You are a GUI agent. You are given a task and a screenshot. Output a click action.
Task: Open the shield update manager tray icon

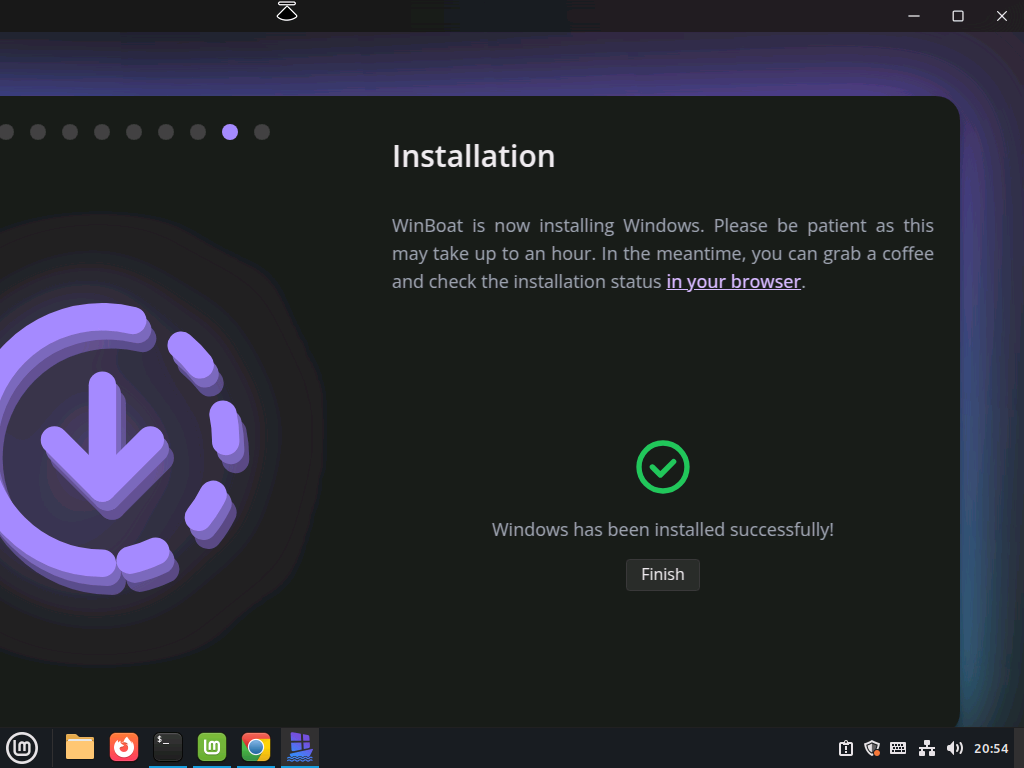pos(872,748)
